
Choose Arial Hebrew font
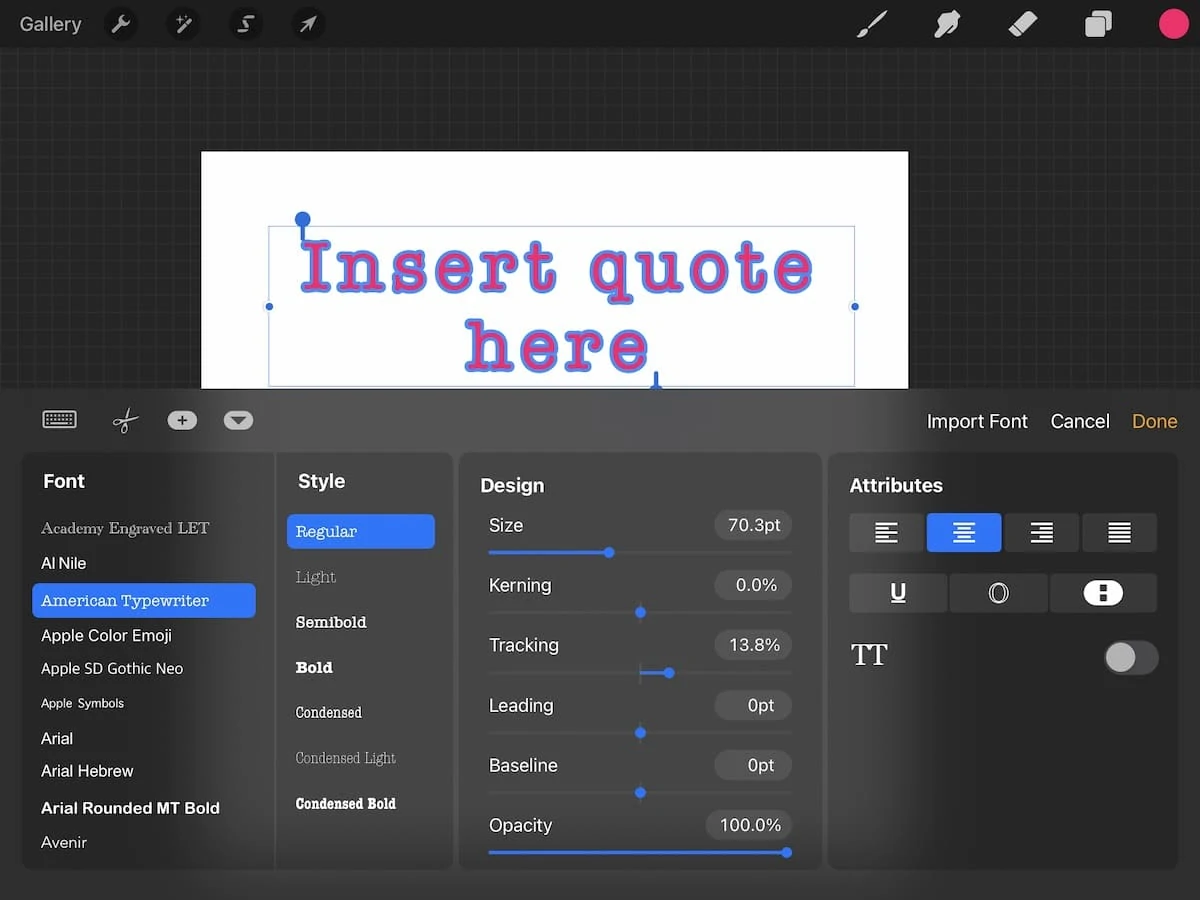pyautogui.click(x=87, y=771)
